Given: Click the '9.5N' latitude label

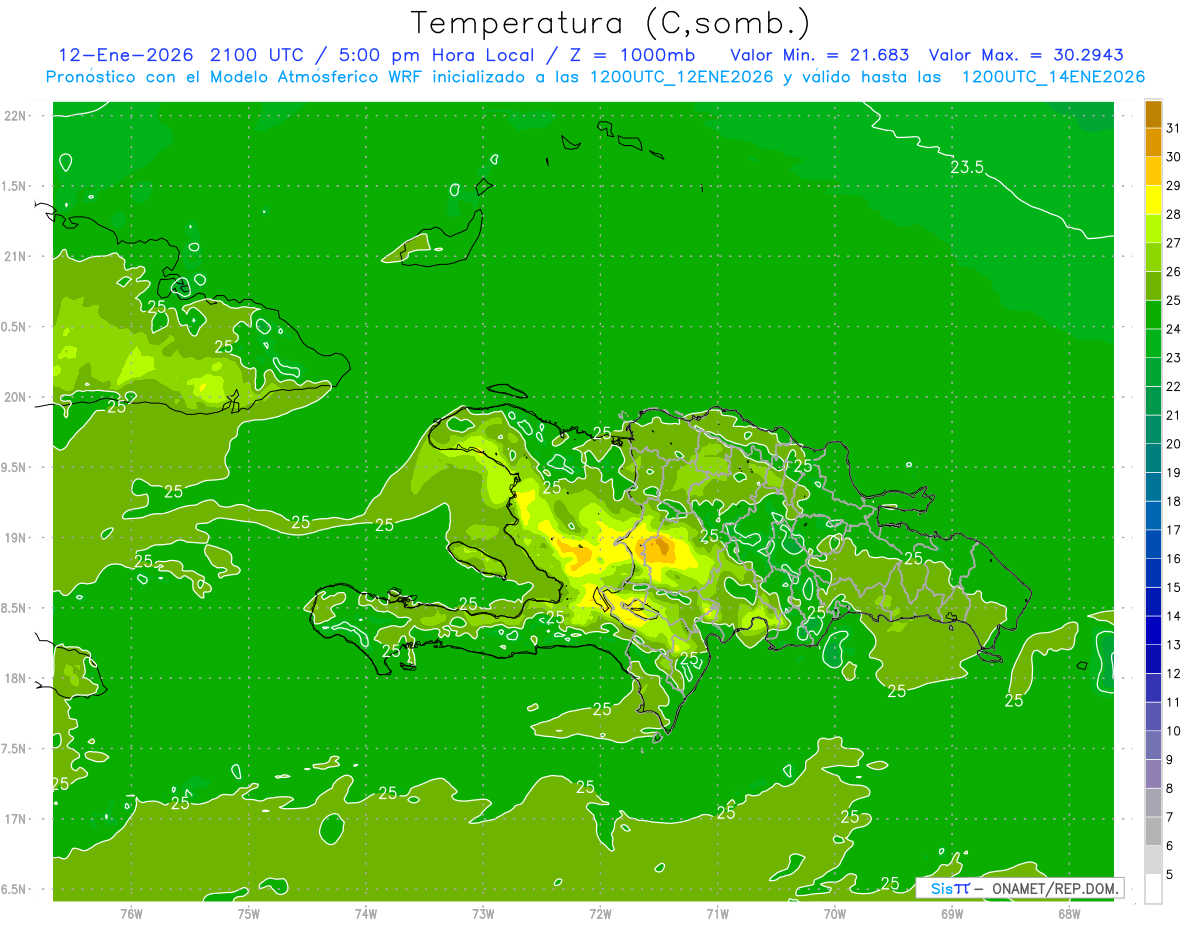Looking at the screenshot, I should tap(15, 467).
